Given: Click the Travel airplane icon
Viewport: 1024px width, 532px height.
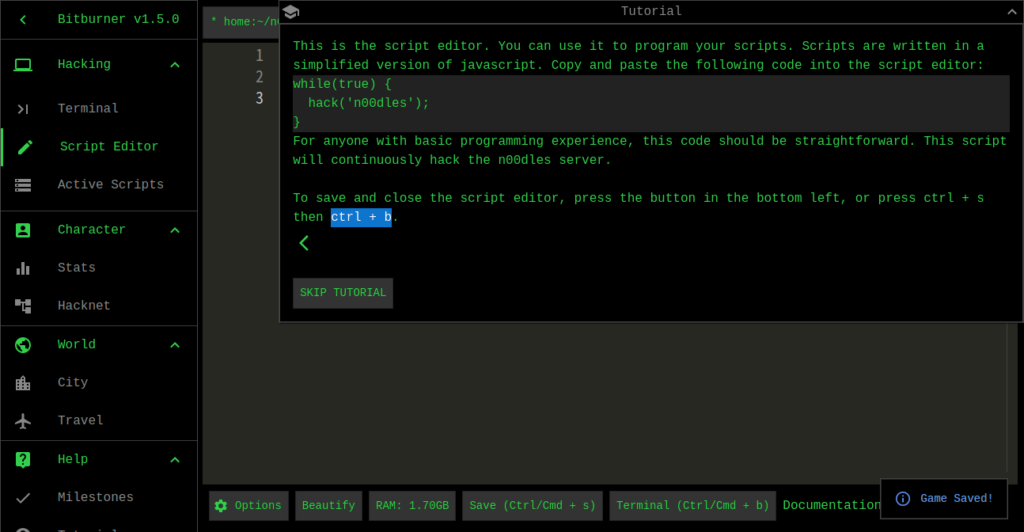Looking at the screenshot, I should coord(23,420).
